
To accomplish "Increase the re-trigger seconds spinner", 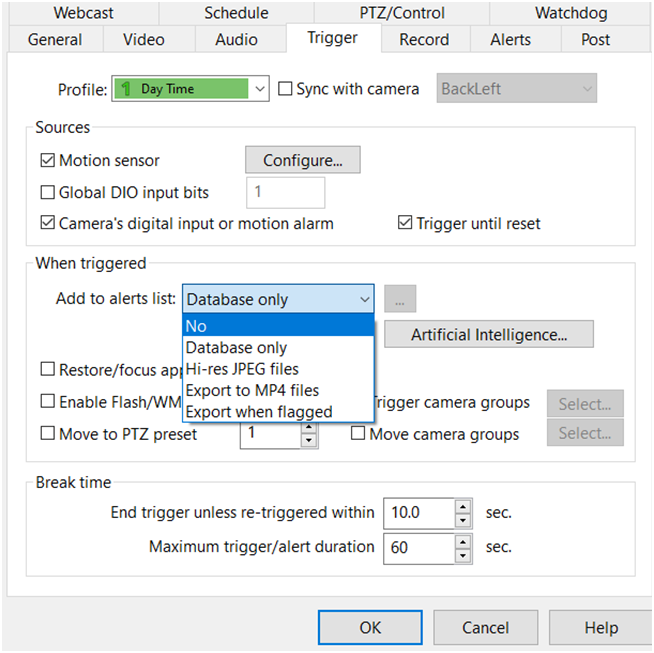I will tap(463, 507).
